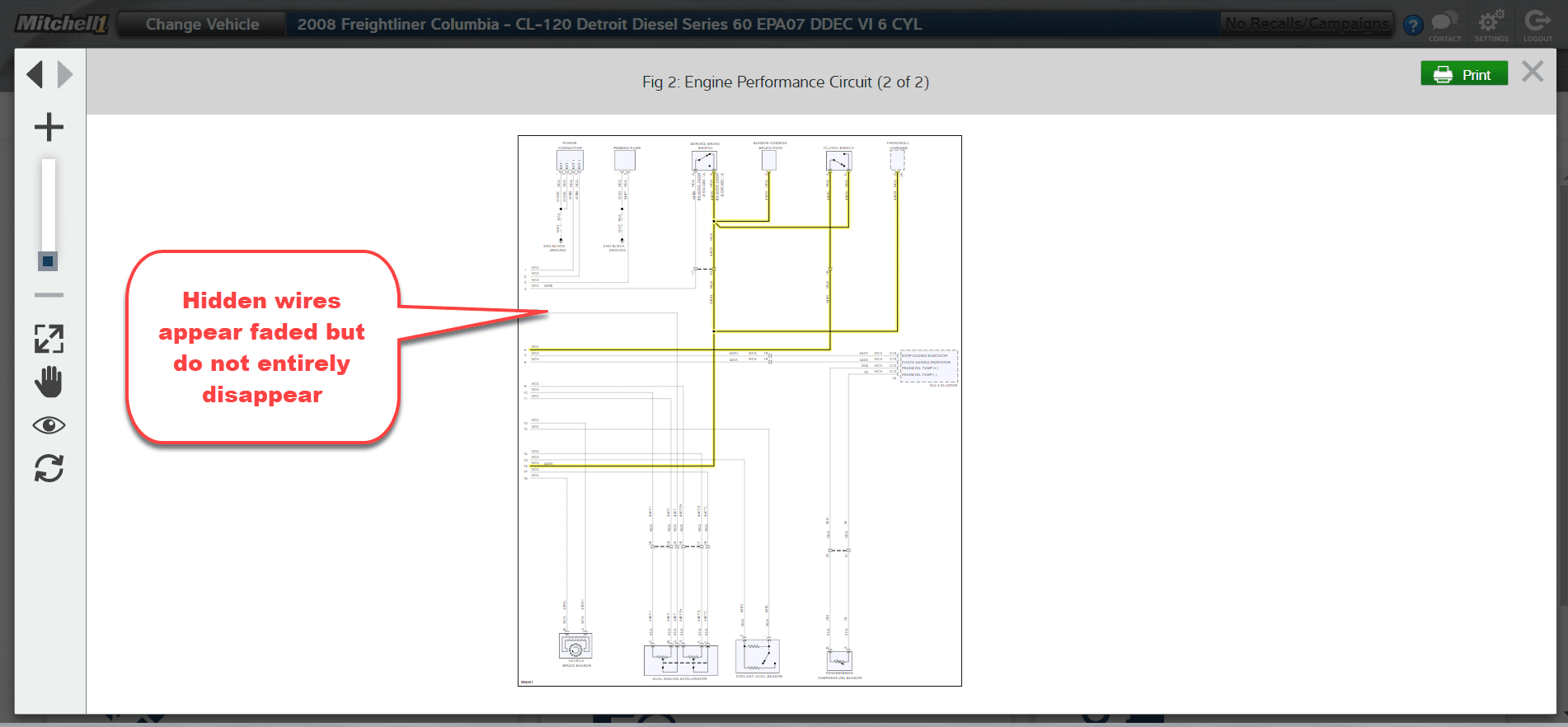The height and width of the screenshot is (727, 1568).
Task: Toggle hidden wires with the eye icon
Action: point(49,425)
